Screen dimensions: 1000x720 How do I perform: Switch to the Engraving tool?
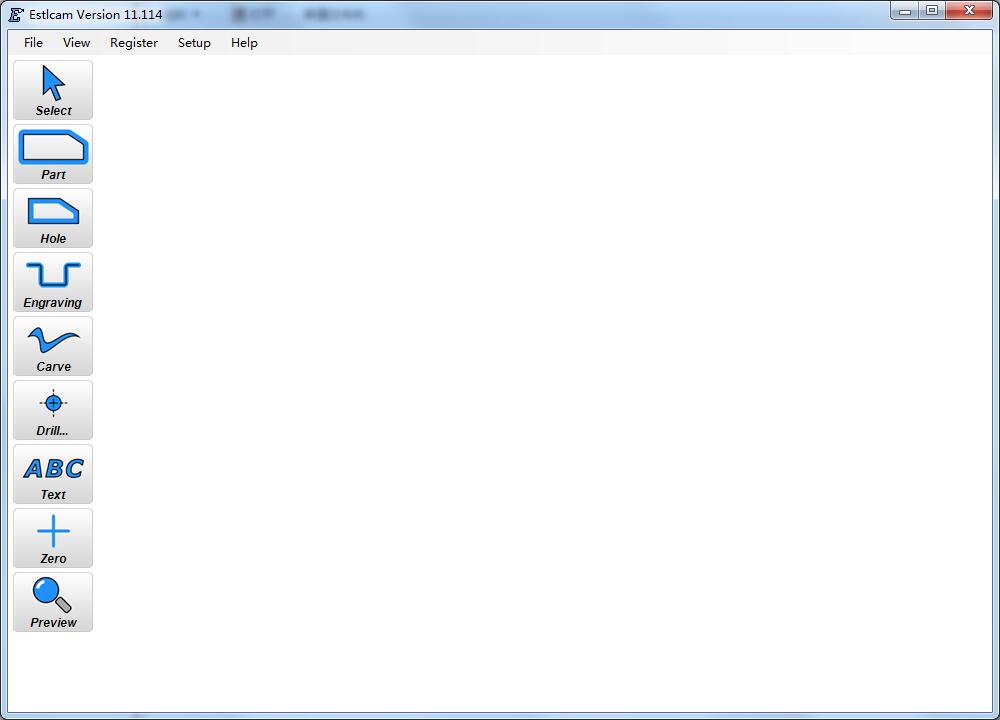coord(53,282)
